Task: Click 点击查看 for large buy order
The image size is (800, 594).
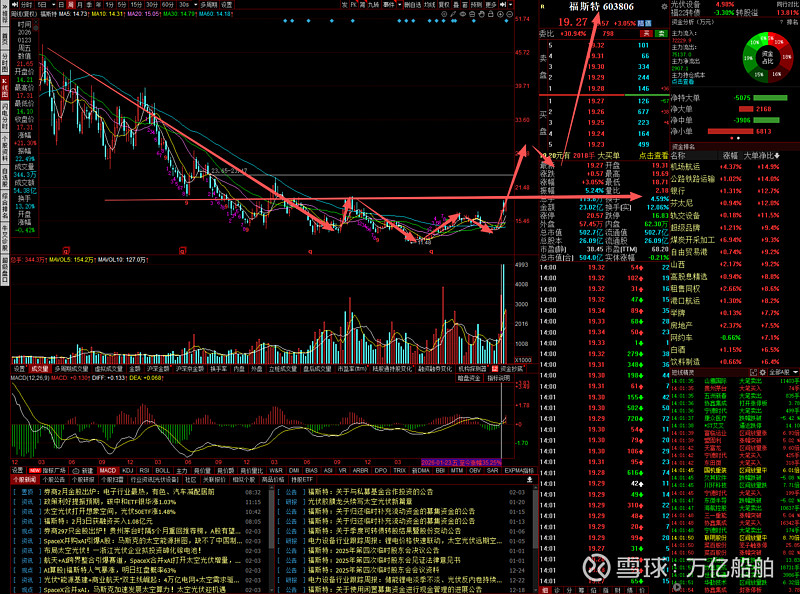Action: (654, 156)
